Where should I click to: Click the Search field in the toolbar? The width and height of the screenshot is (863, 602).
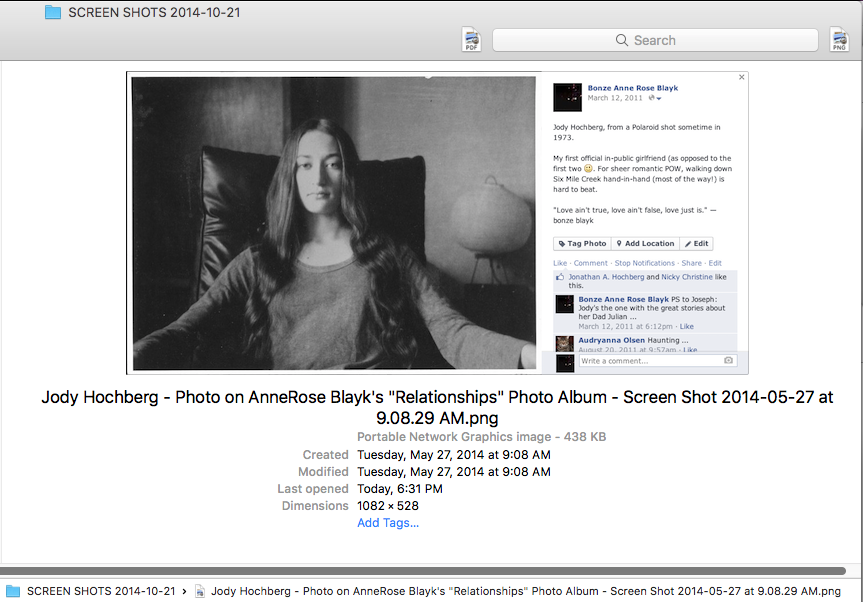655,40
